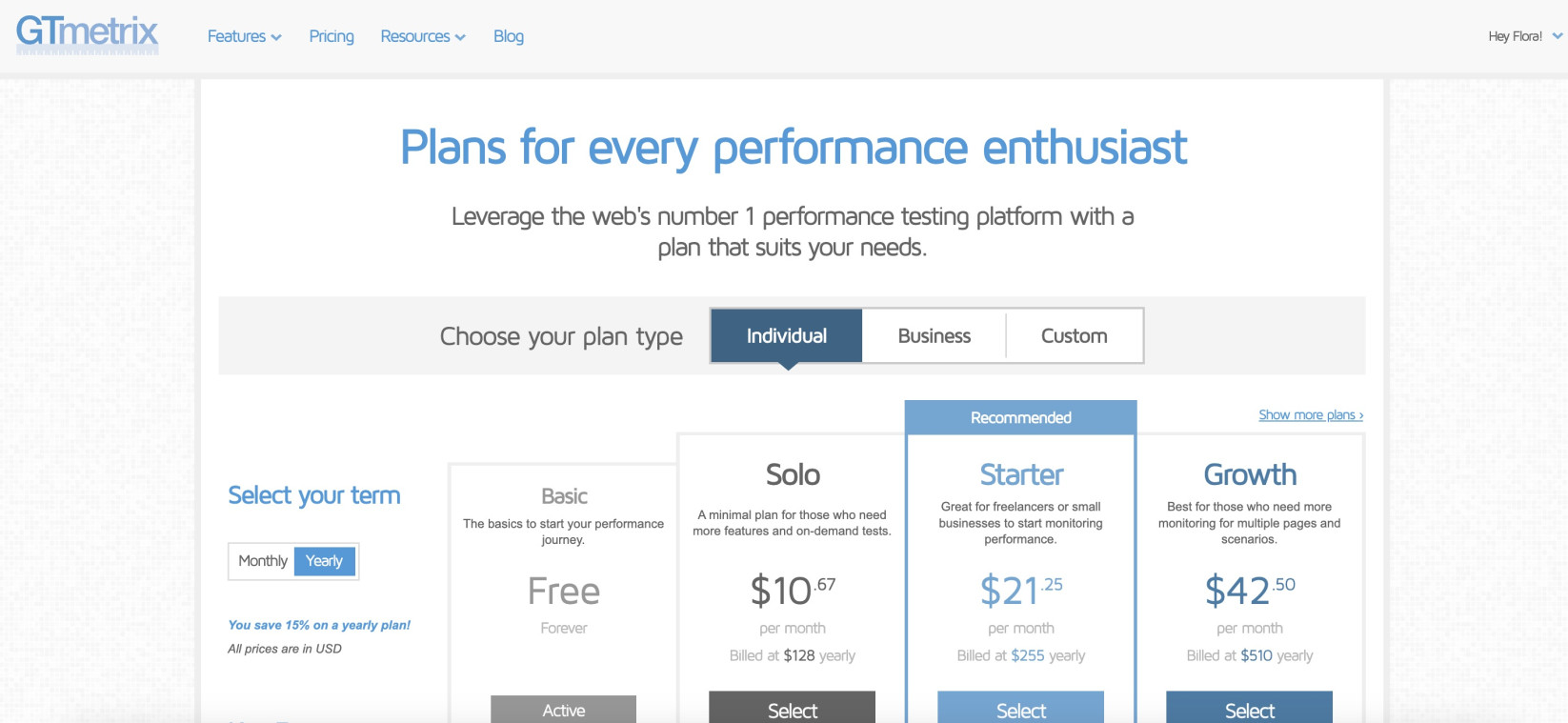Go to the Pricing page
1568x723 pixels.
pos(332,36)
